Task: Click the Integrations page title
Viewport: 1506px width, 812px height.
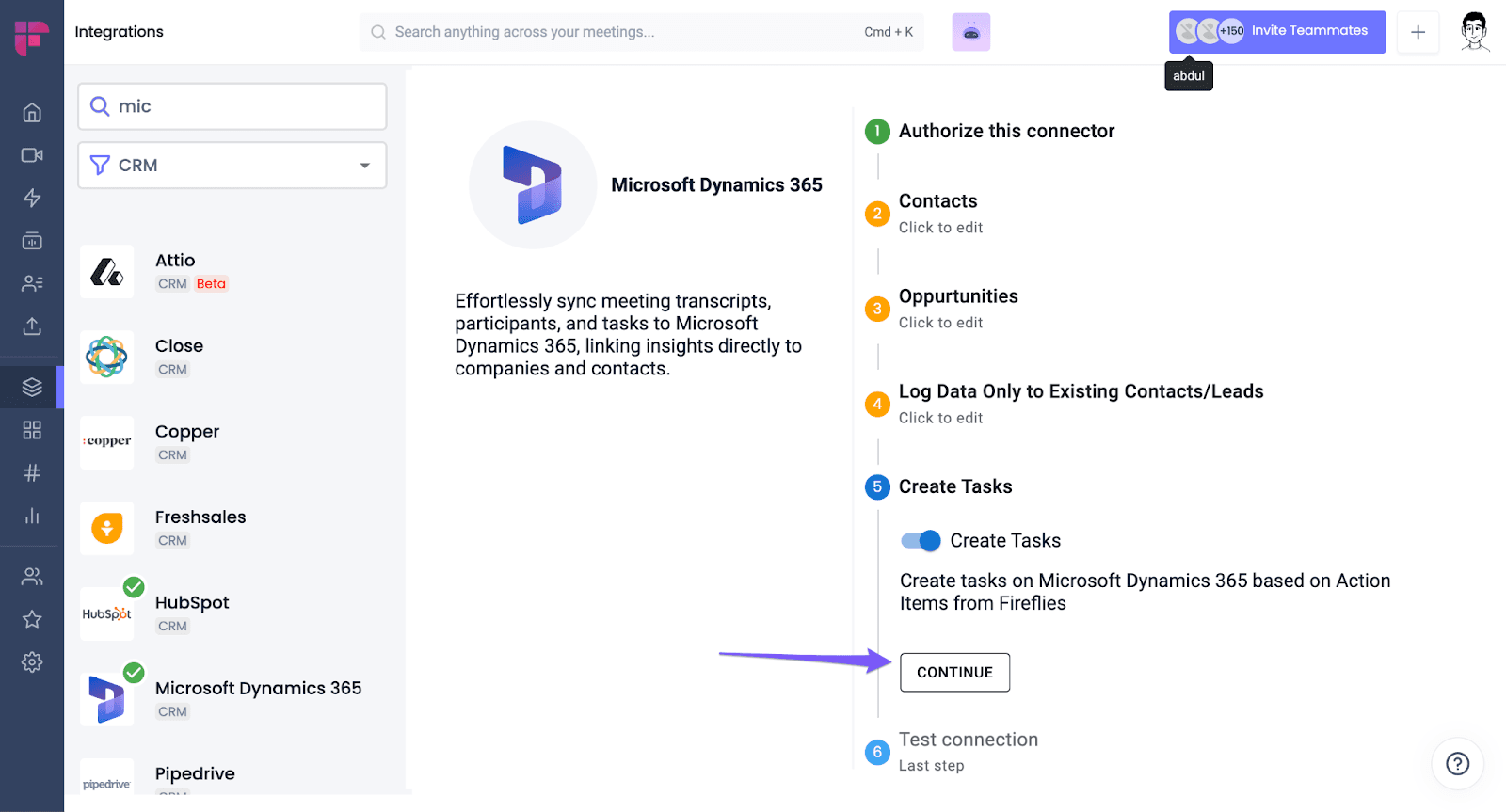Action: coord(120,32)
